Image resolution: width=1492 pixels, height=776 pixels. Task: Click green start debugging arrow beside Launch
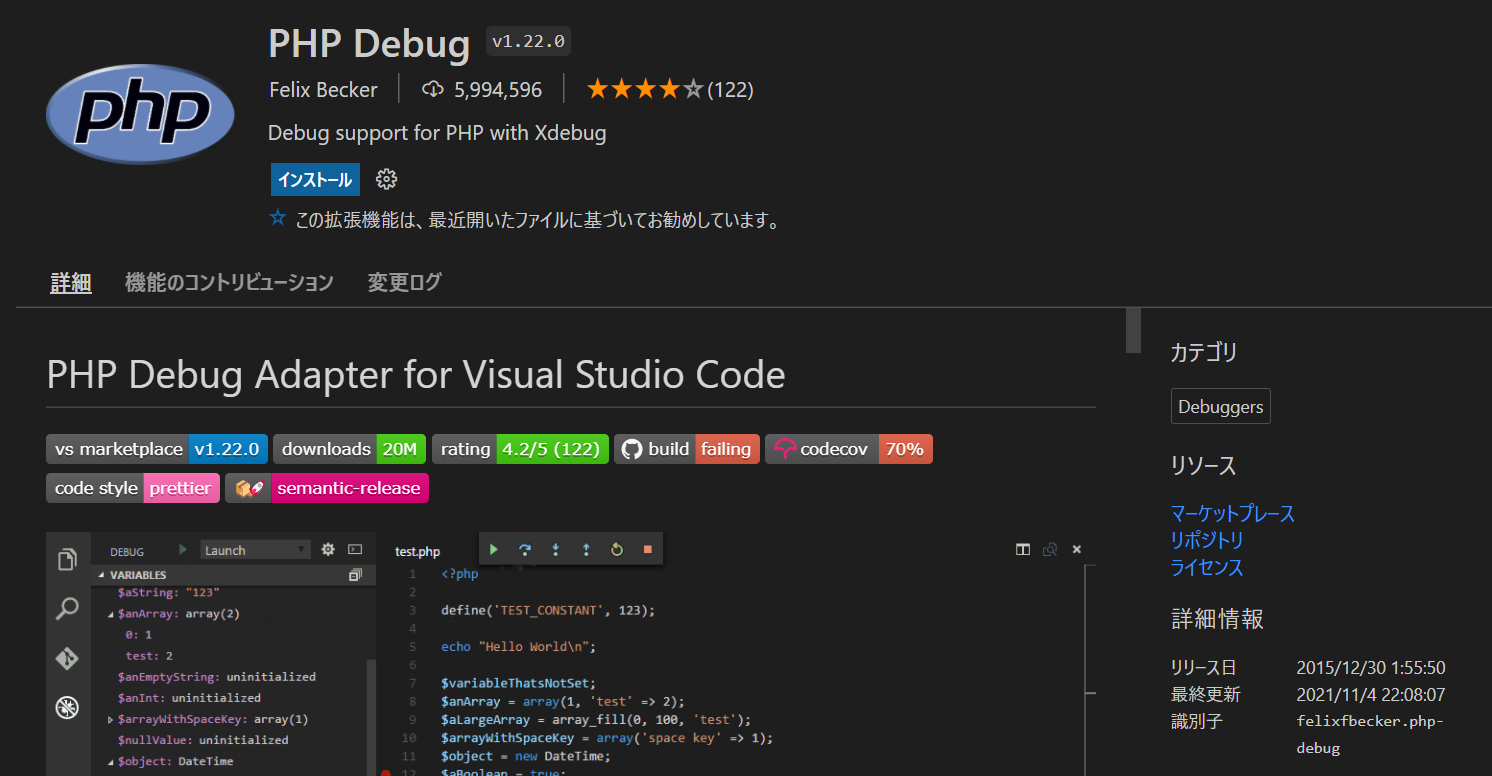(182, 549)
